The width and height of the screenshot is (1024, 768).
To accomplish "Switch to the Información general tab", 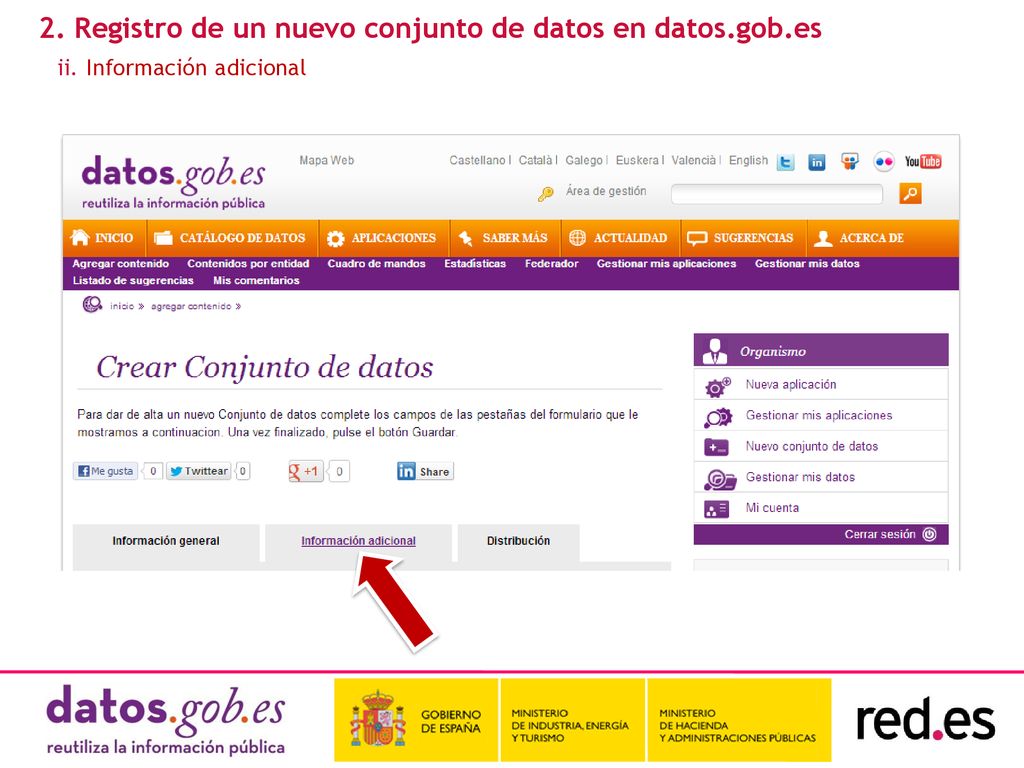I will click(166, 541).
